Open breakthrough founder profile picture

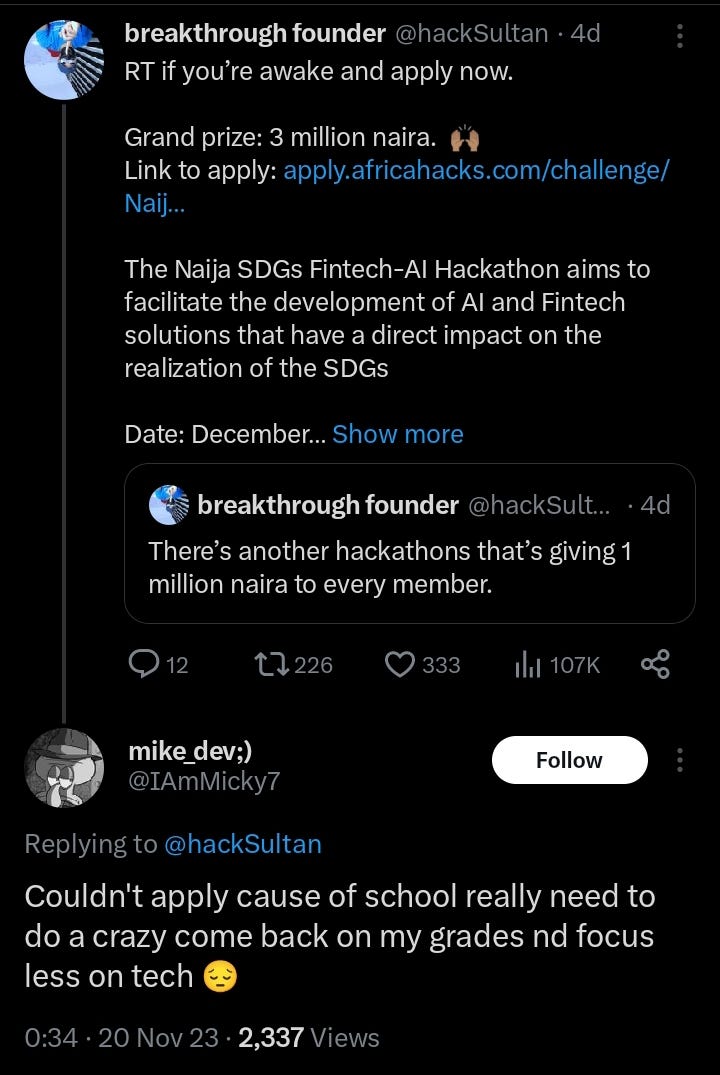pos(64,57)
